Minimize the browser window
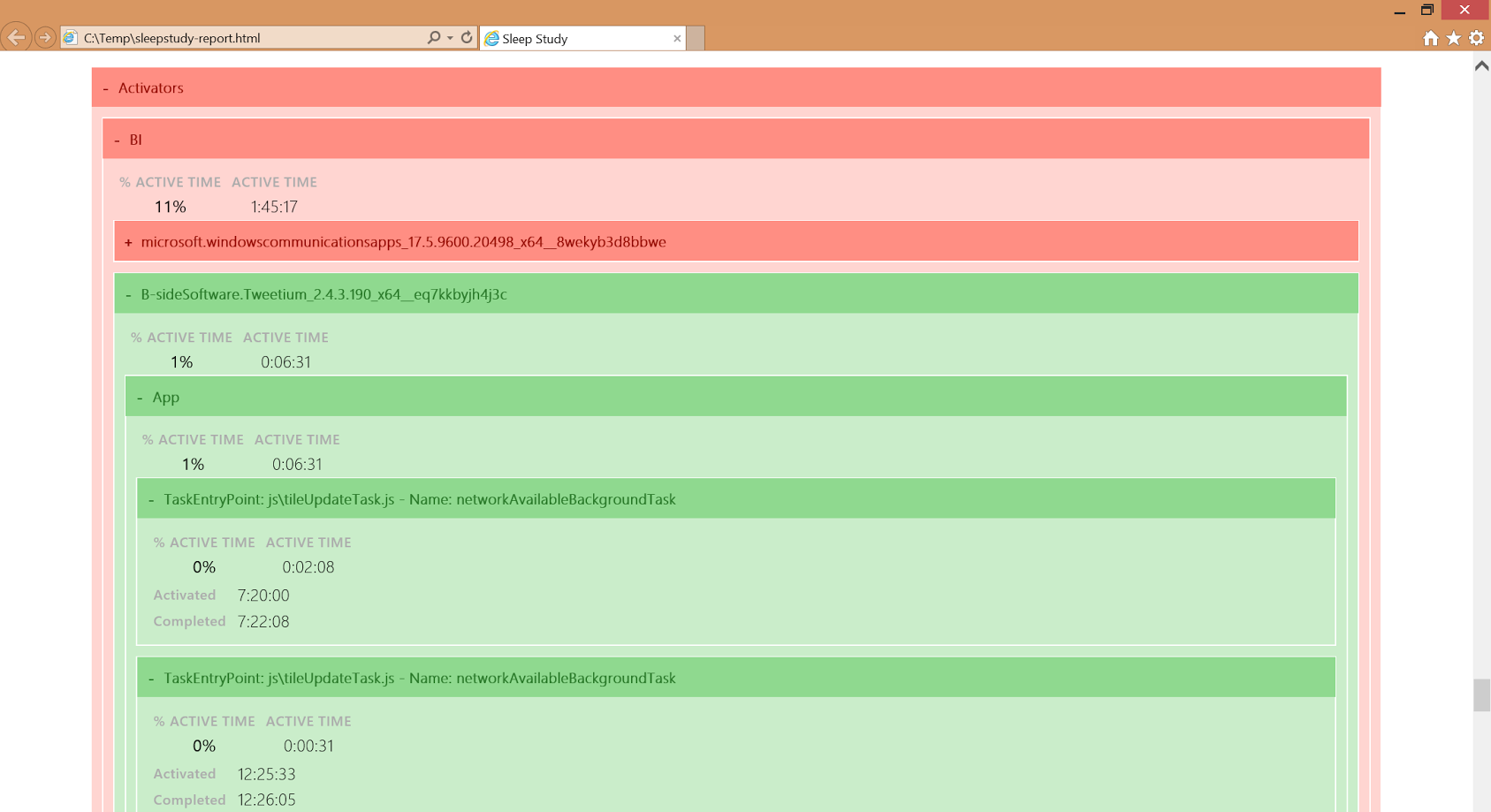Image resolution: width=1491 pixels, height=812 pixels. 1399,11
